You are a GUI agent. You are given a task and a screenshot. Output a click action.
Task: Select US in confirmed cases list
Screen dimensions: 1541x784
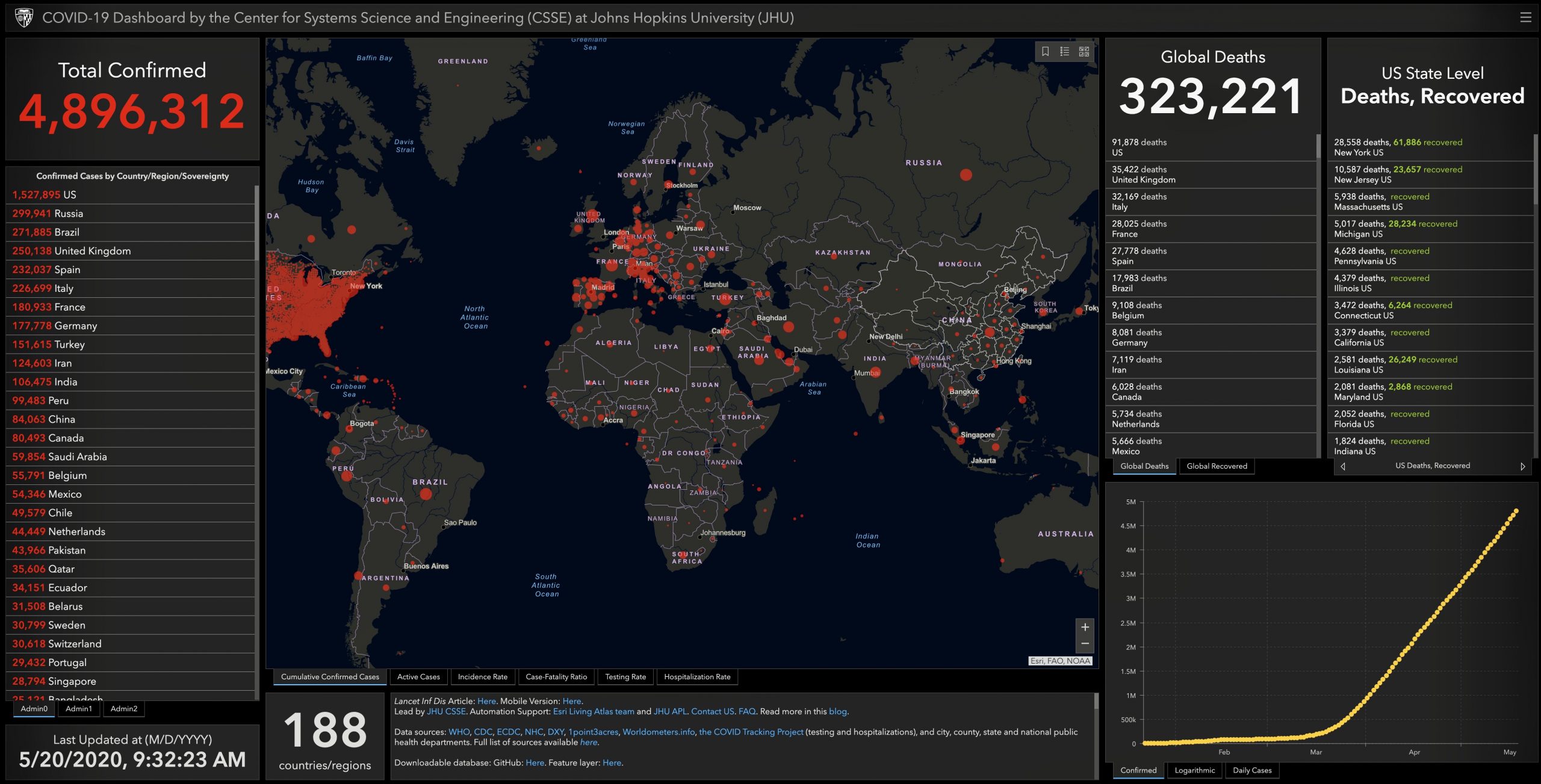coord(130,195)
